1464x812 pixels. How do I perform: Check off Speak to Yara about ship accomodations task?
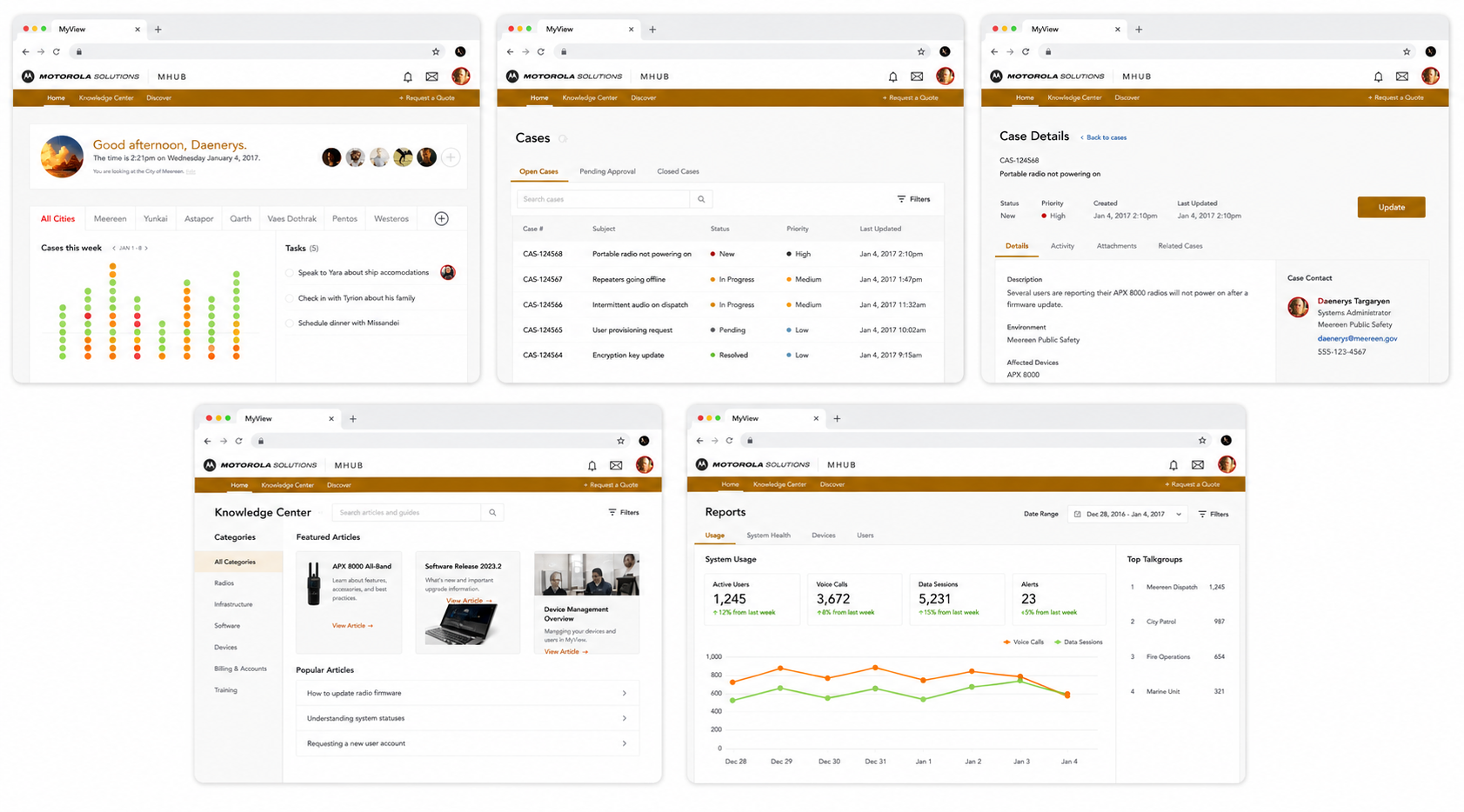tap(290, 273)
